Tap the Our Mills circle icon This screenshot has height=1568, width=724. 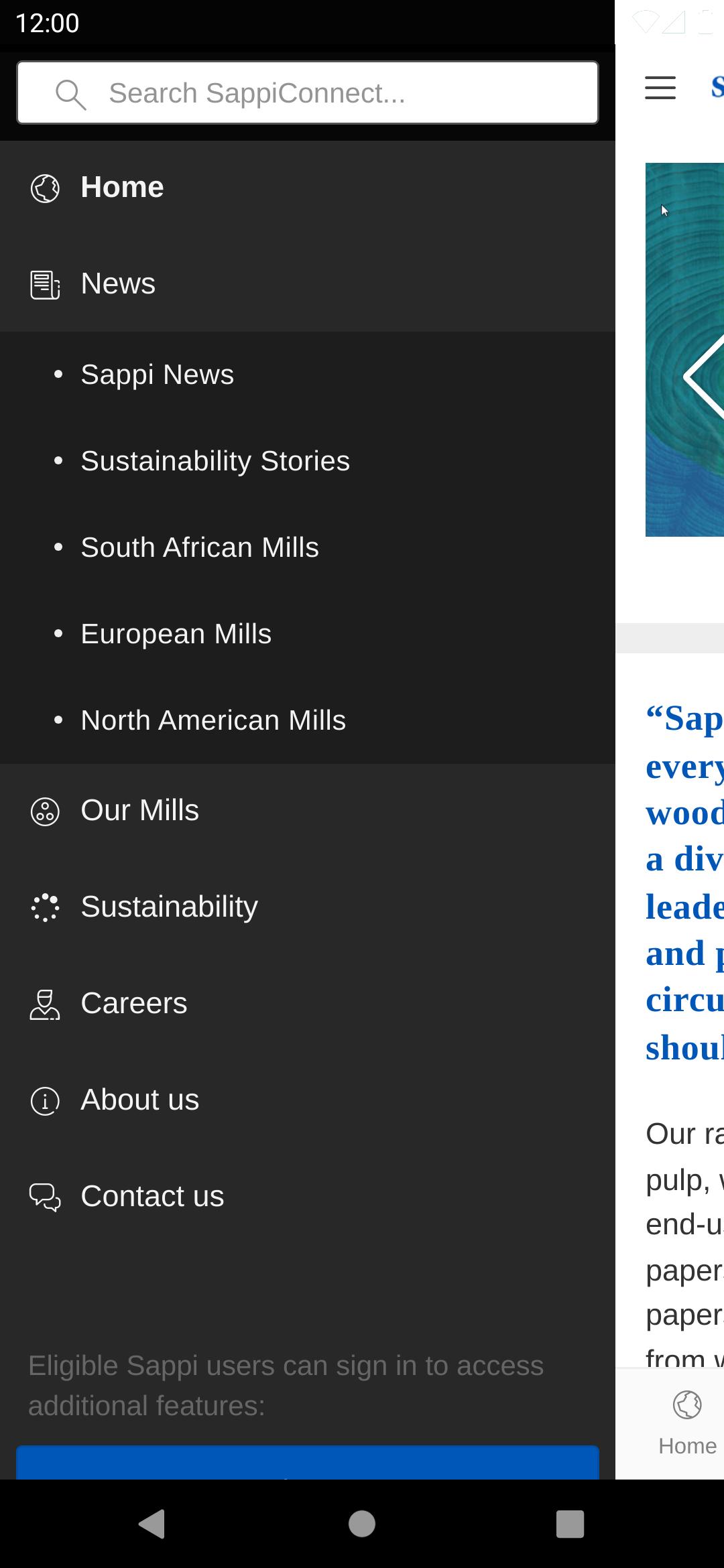(45, 811)
